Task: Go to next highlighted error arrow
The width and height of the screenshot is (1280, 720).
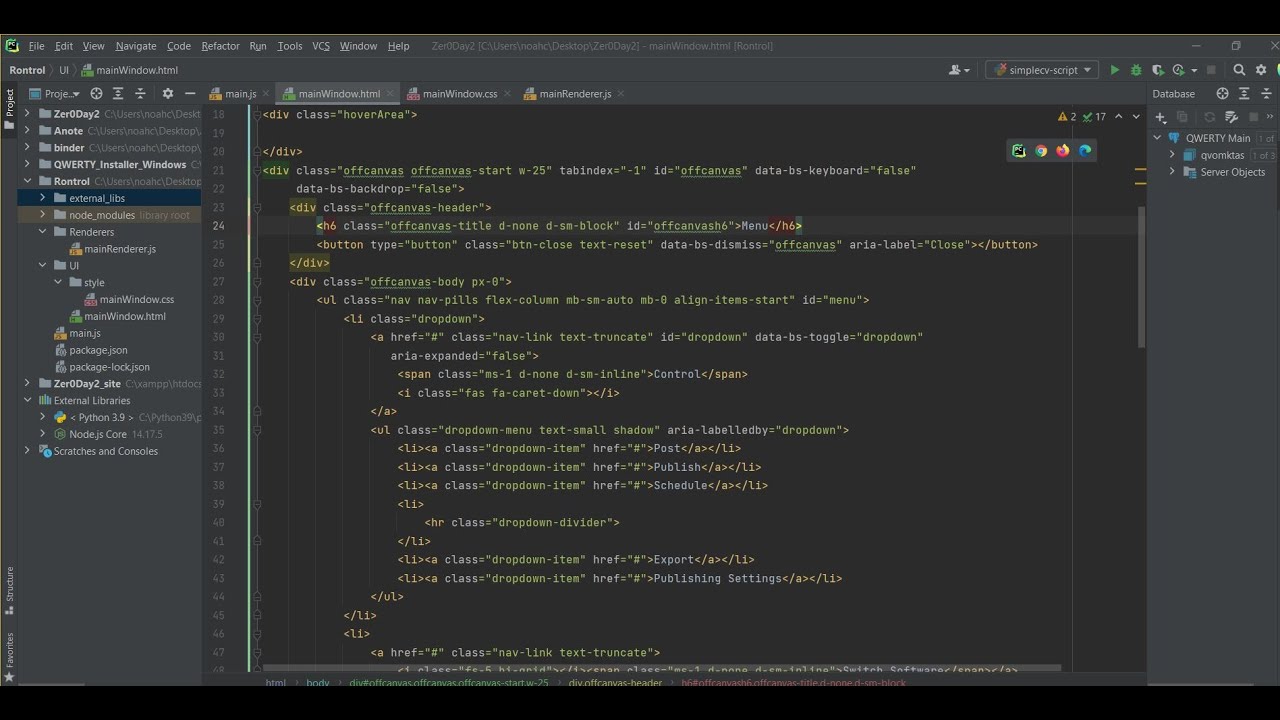Action: click(x=1136, y=117)
